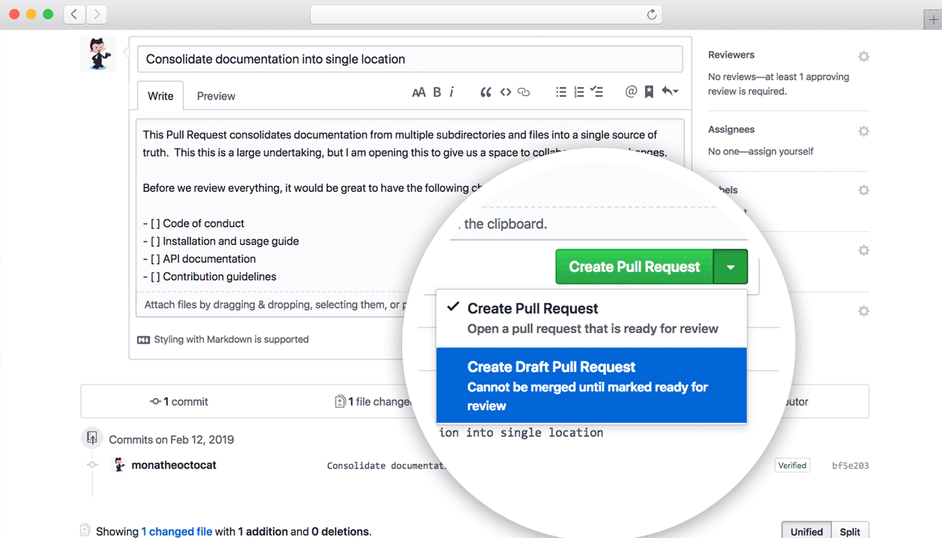
Task: Click the API documentation checklist line
Action: pos(199,259)
